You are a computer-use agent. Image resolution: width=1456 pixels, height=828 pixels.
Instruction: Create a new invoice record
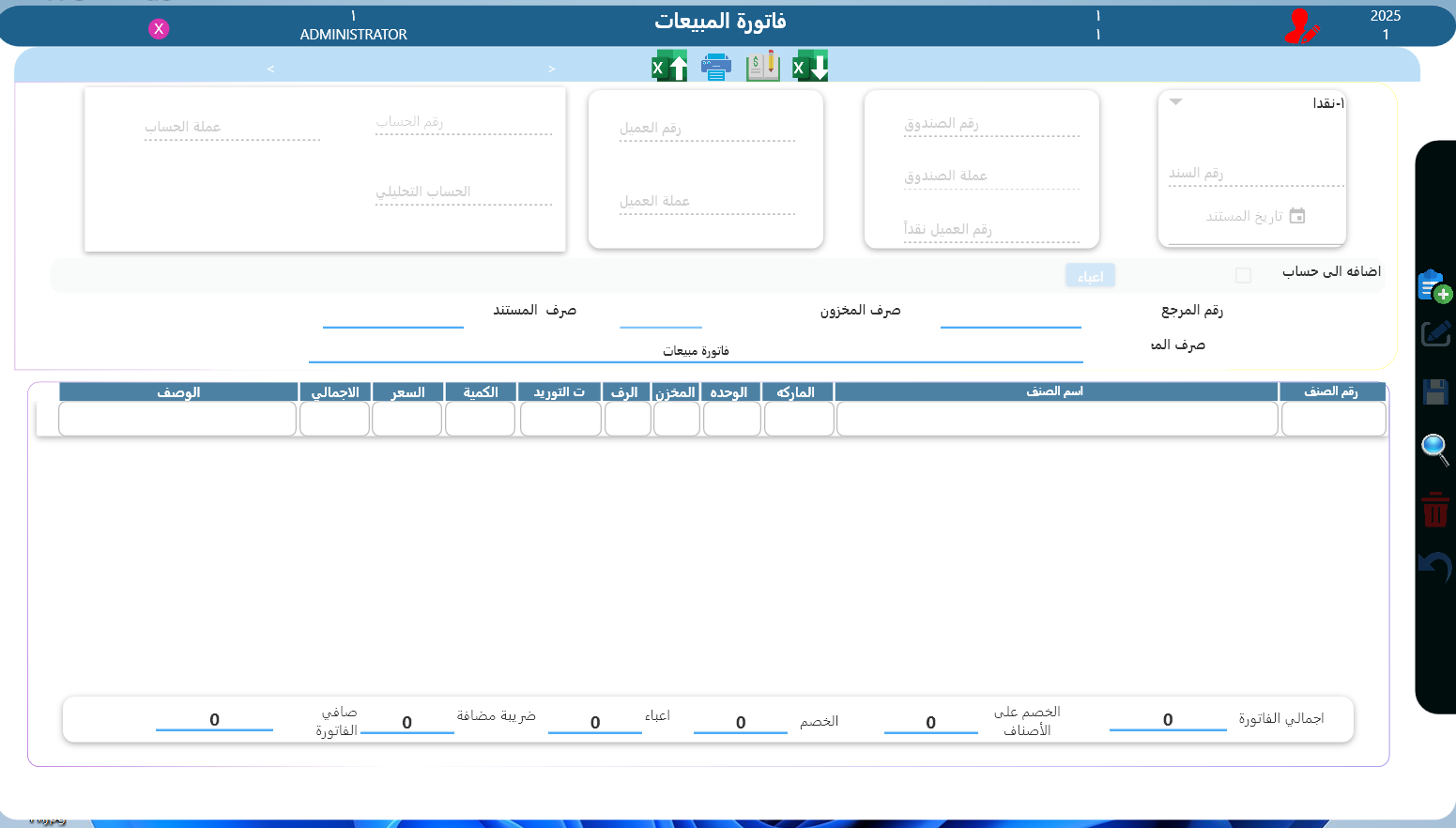[x=1434, y=284]
